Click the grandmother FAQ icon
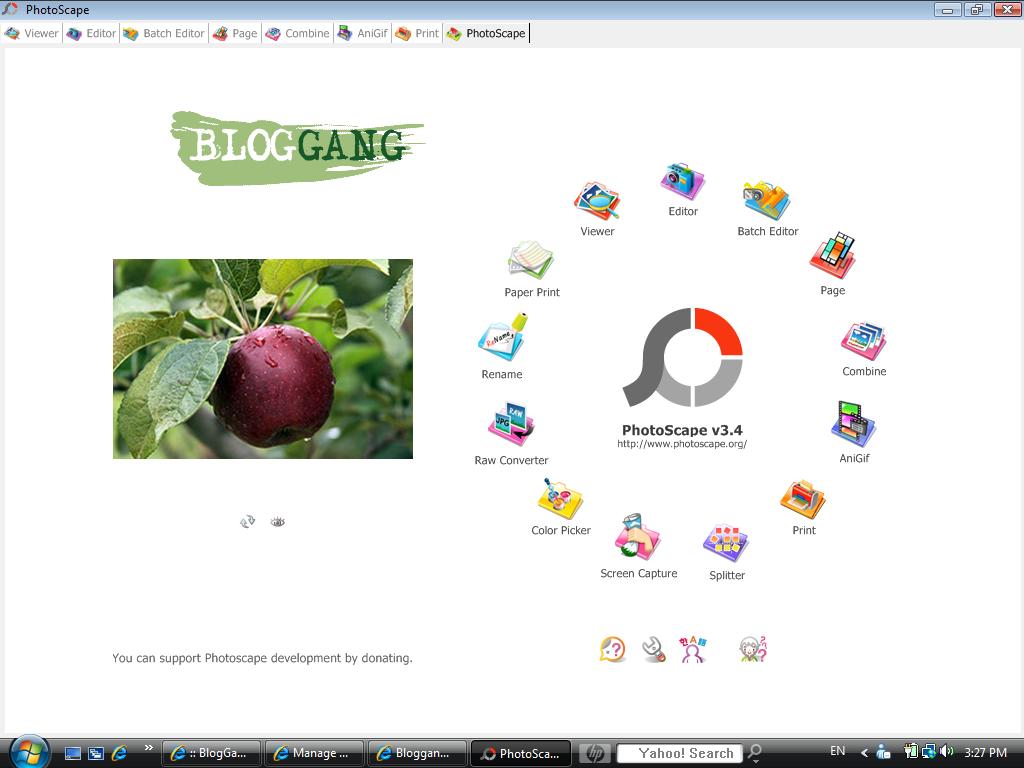The height and width of the screenshot is (768, 1024). (x=753, y=650)
